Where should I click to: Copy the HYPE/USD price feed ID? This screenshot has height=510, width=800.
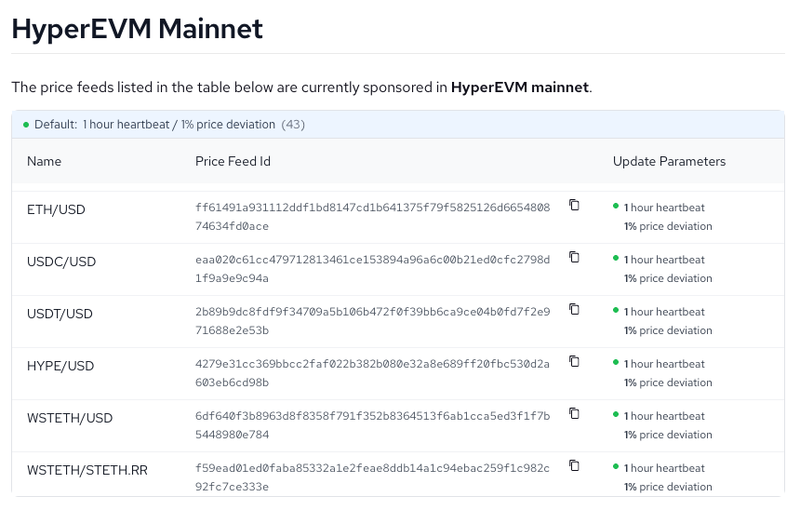pos(574,361)
